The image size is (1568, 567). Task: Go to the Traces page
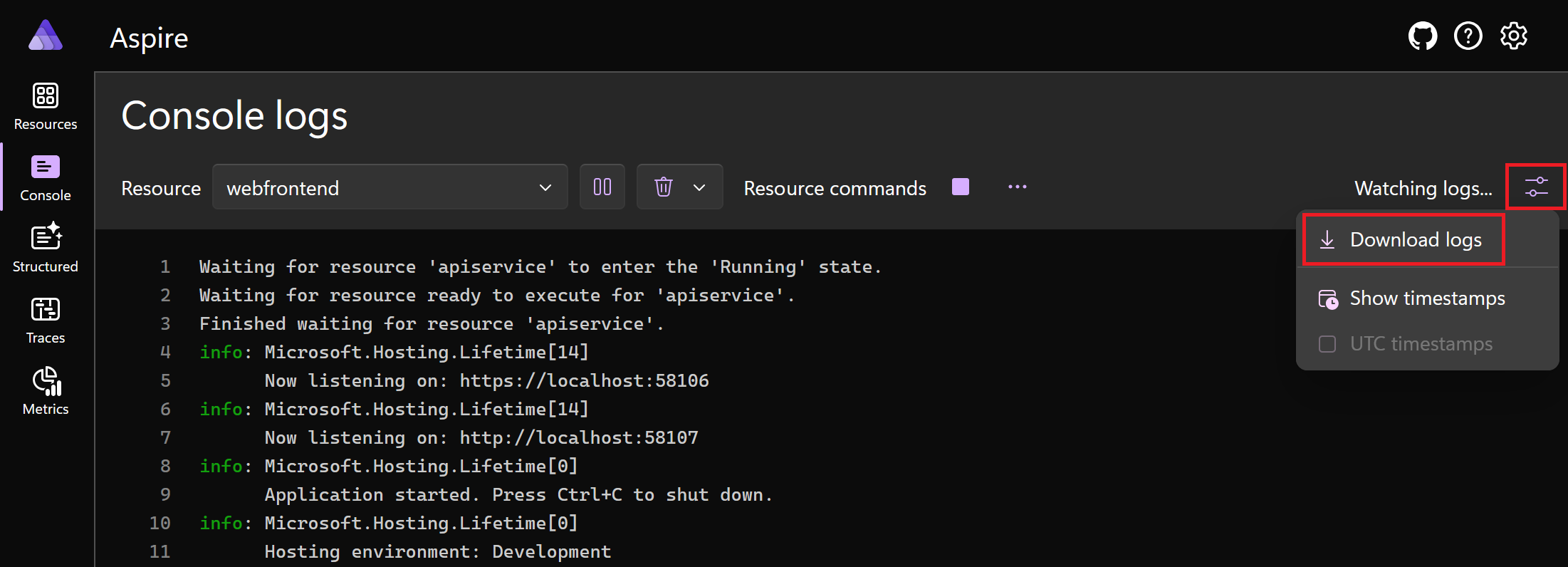click(46, 321)
